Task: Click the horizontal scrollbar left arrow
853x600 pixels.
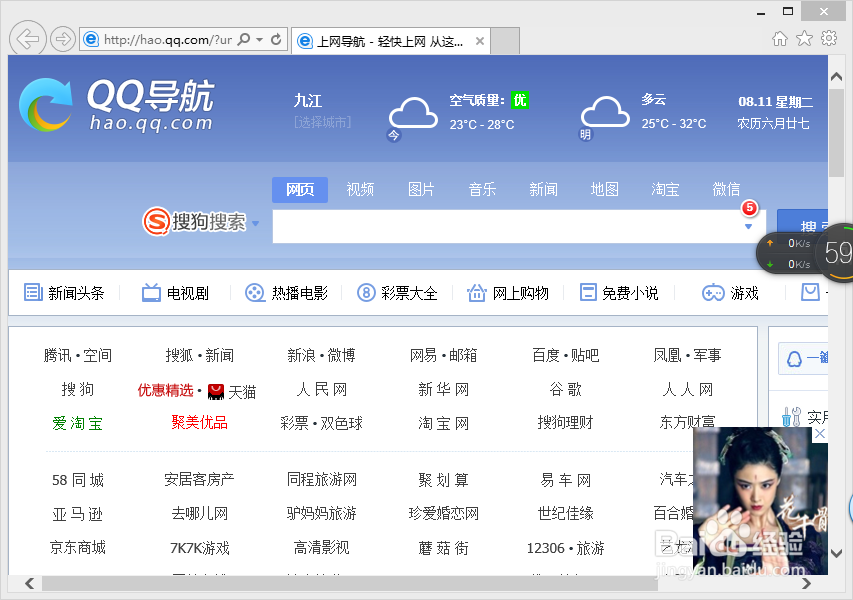Action: click(29, 584)
